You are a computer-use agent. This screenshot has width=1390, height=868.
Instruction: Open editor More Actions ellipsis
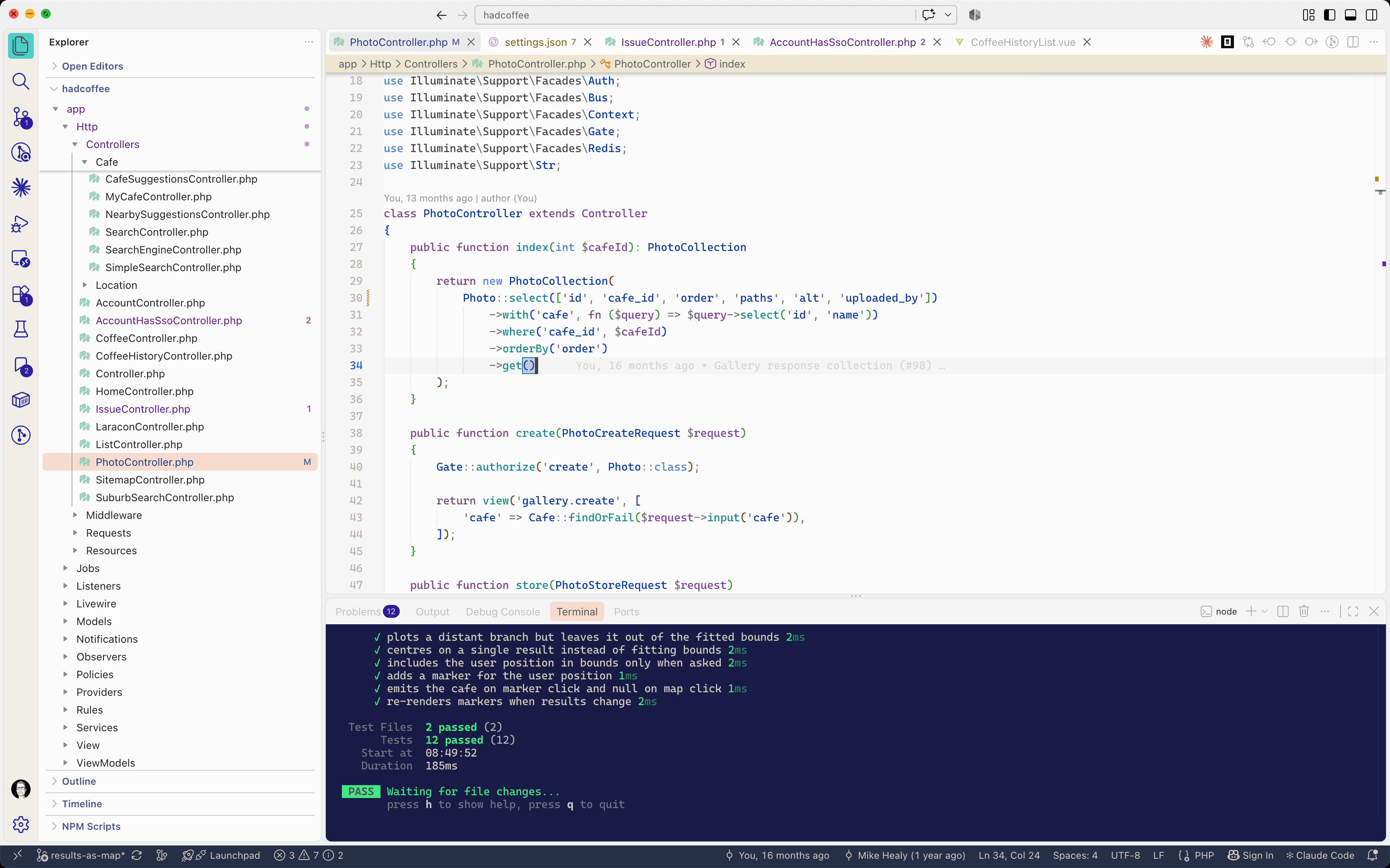coord(1374,42)
